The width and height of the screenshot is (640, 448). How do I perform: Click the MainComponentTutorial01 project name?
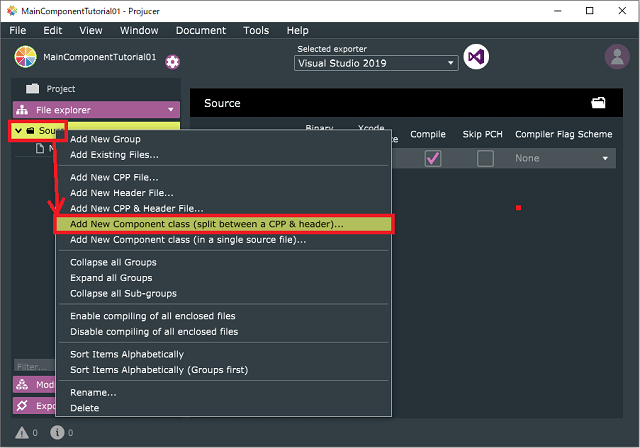[100, 57]
